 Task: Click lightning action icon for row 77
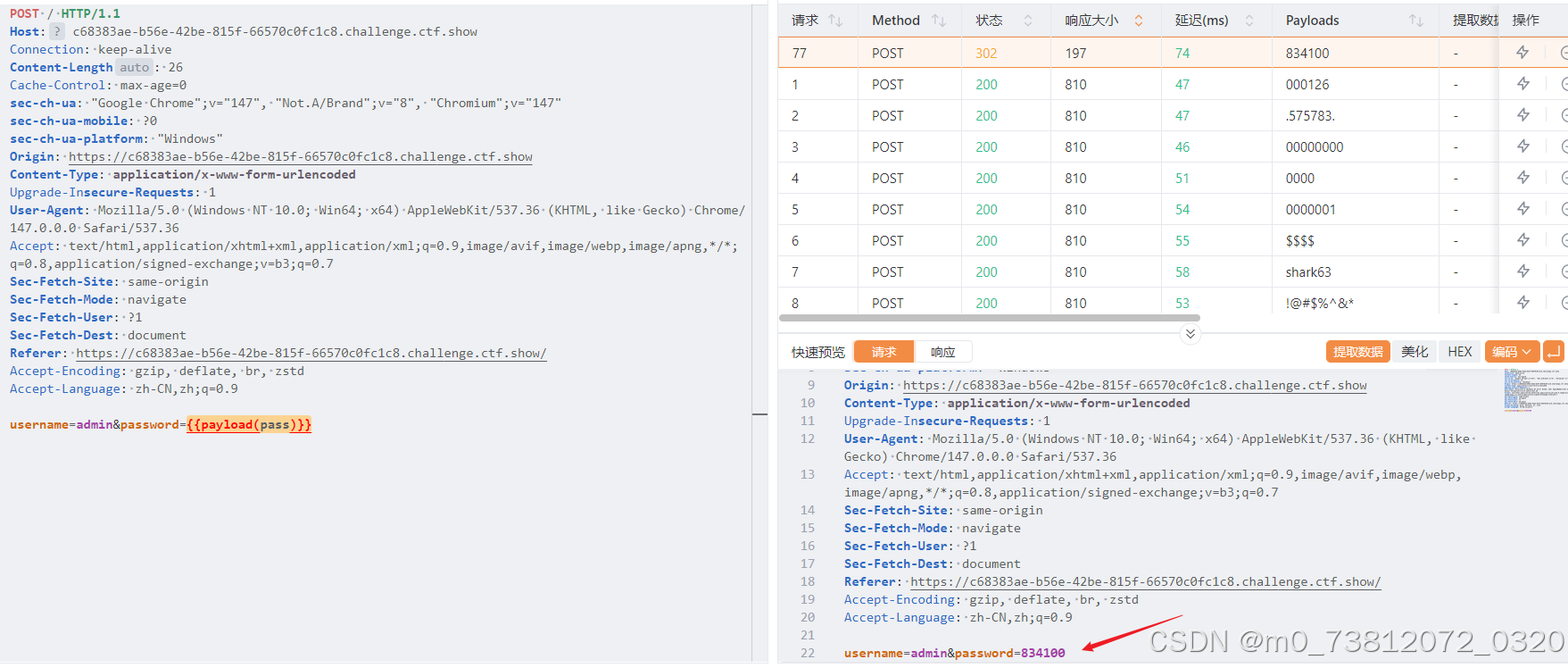[1522, 53]
